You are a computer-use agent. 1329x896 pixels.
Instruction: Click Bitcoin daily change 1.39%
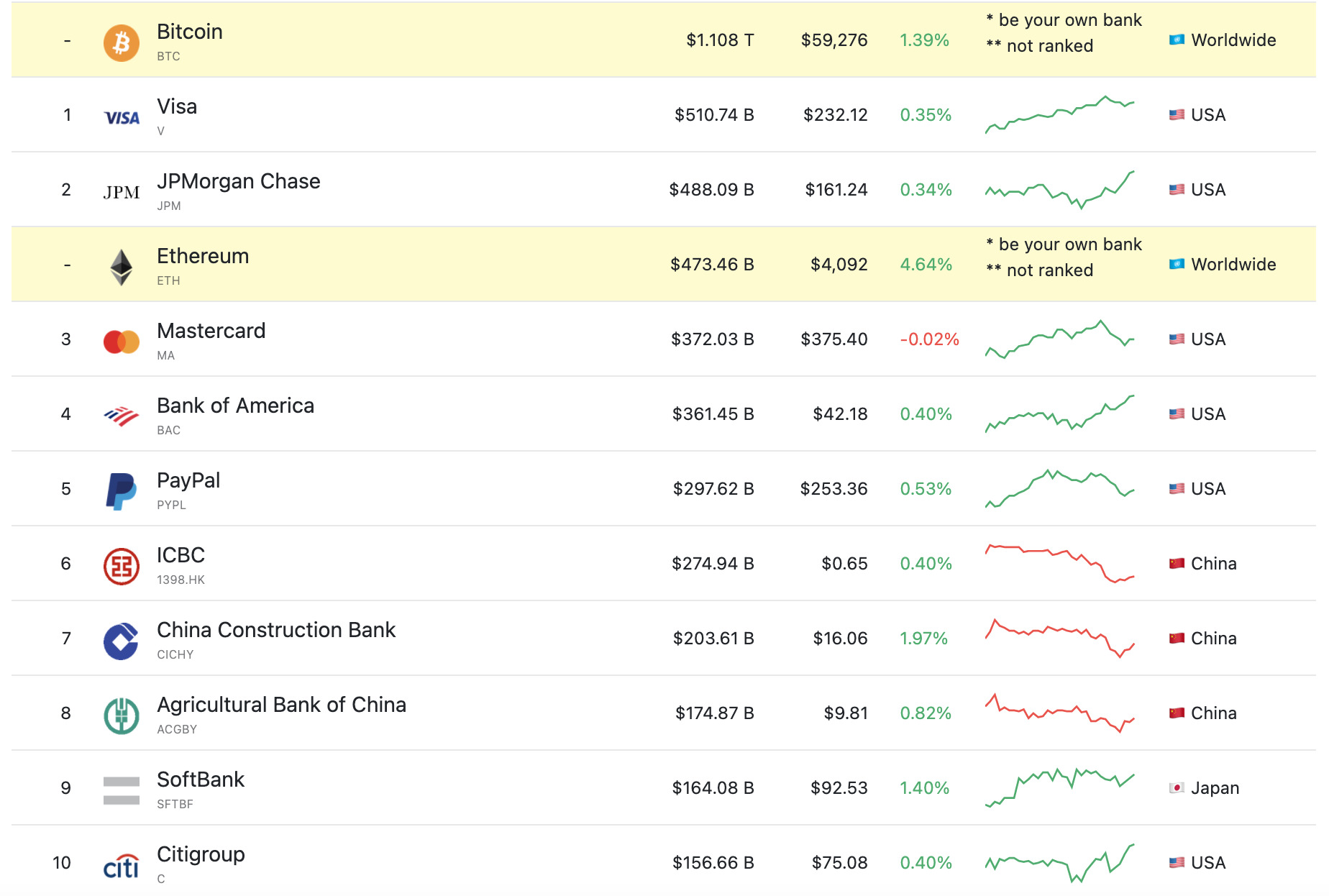pos(924,40)
